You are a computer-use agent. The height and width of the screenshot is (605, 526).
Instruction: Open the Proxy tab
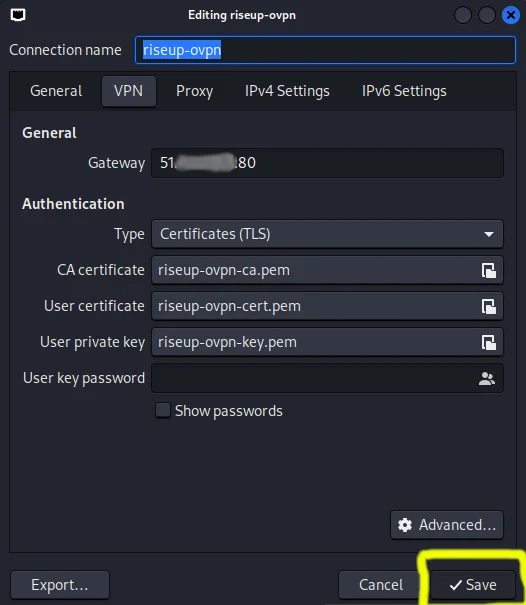194,91
